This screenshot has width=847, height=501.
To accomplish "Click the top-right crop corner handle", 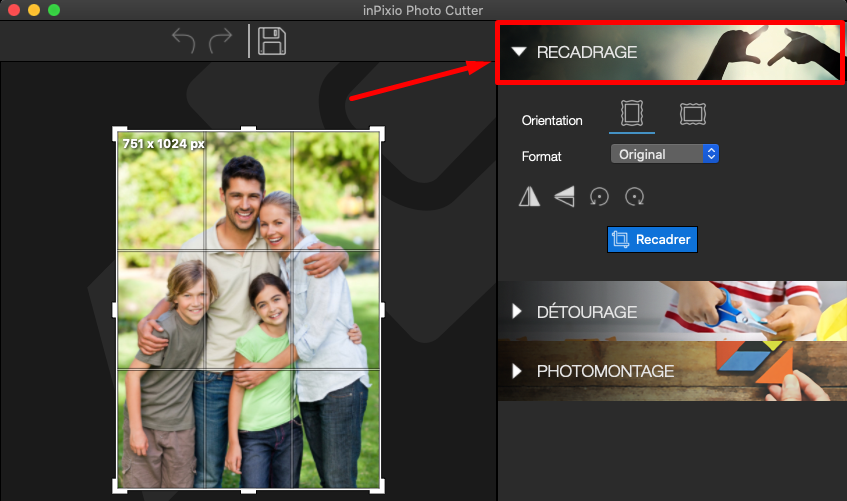I will (378, 133).
